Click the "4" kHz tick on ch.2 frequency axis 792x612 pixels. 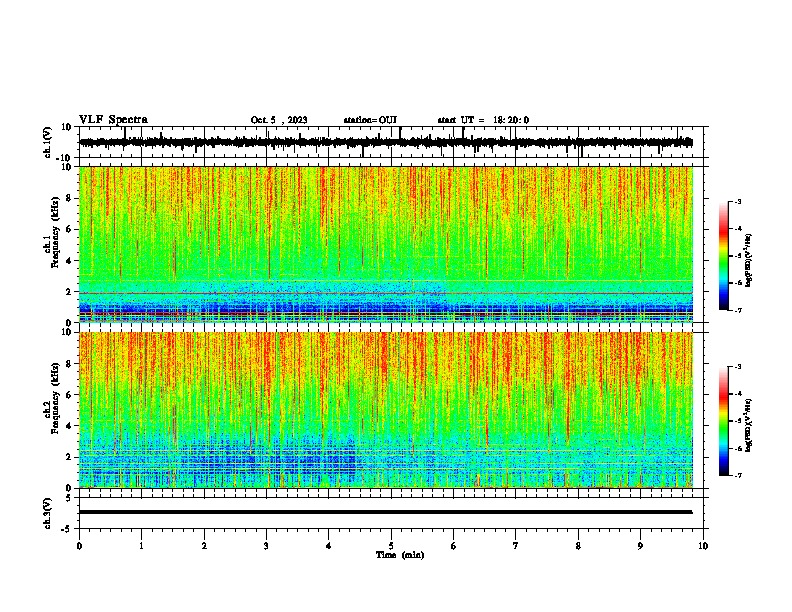(69, 426)
